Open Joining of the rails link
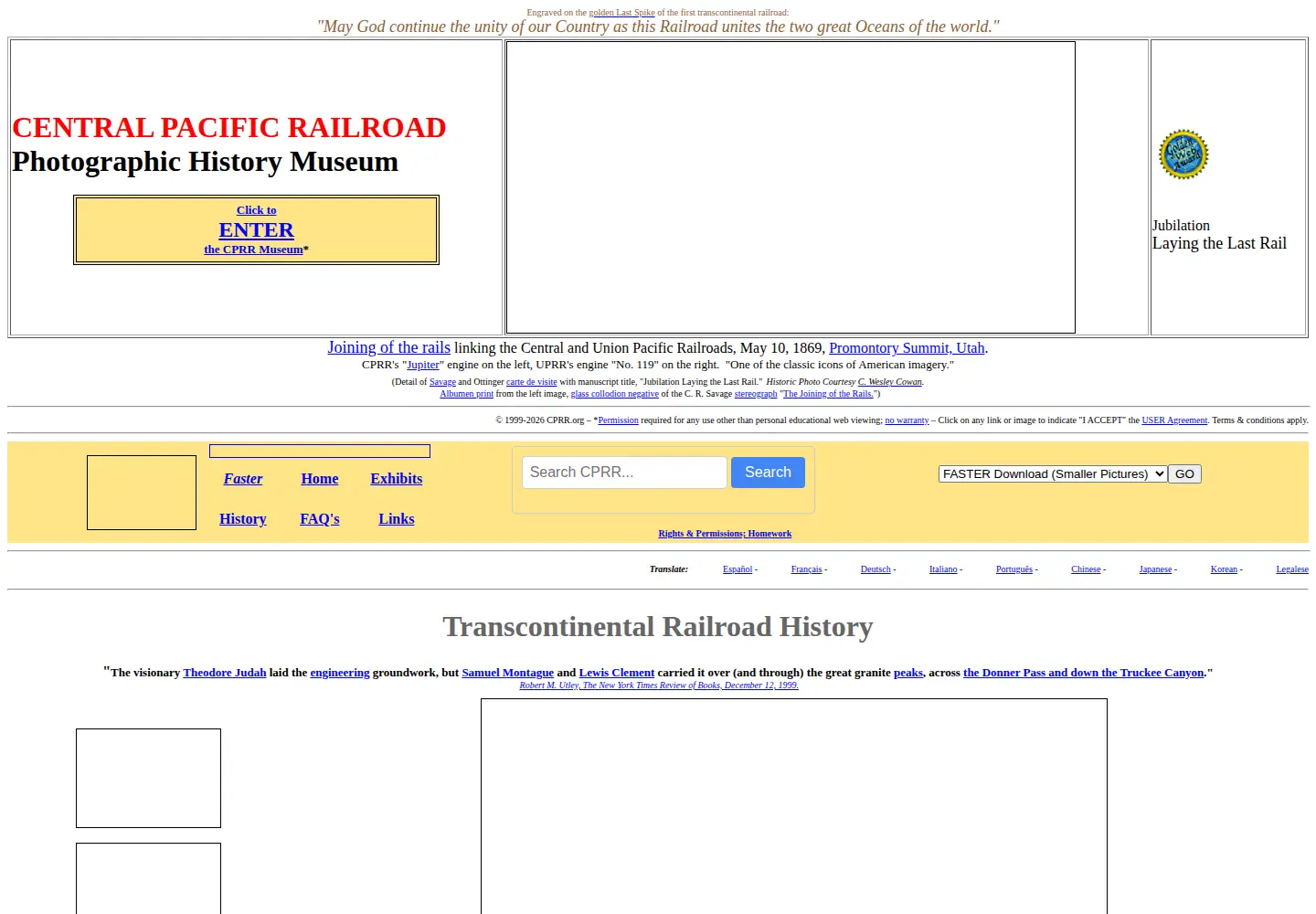Image resolution: width=1316 pixels, height=914 pixels. (x=388, y=347)
